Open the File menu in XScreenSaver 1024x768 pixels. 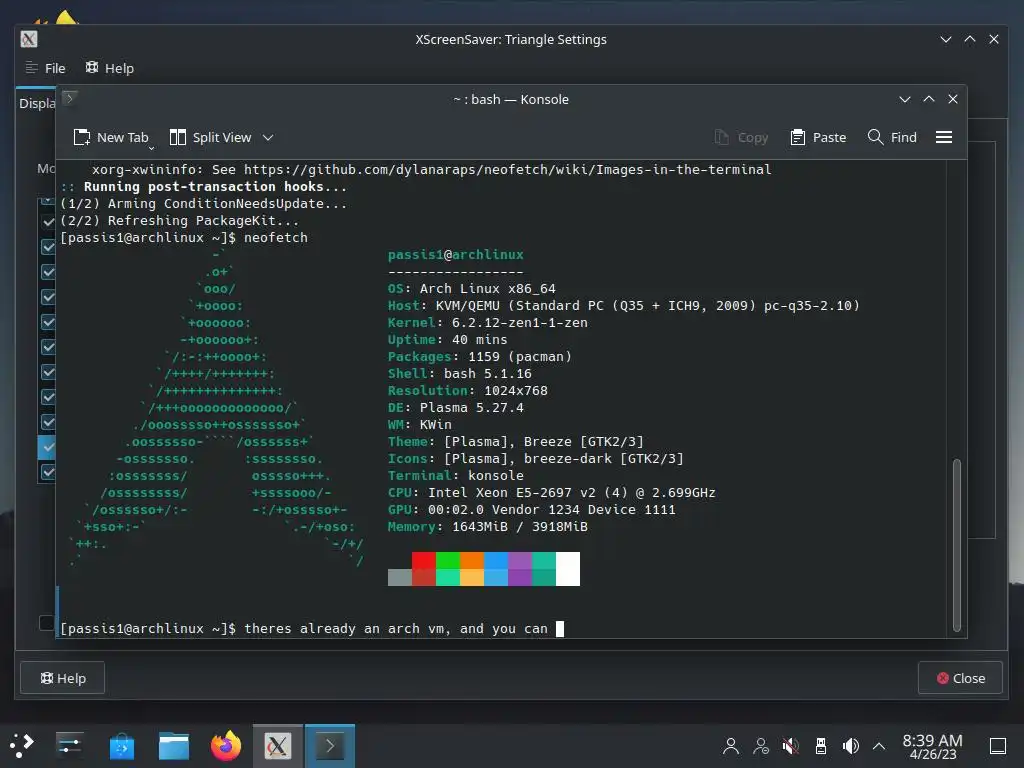pos(45,68)
